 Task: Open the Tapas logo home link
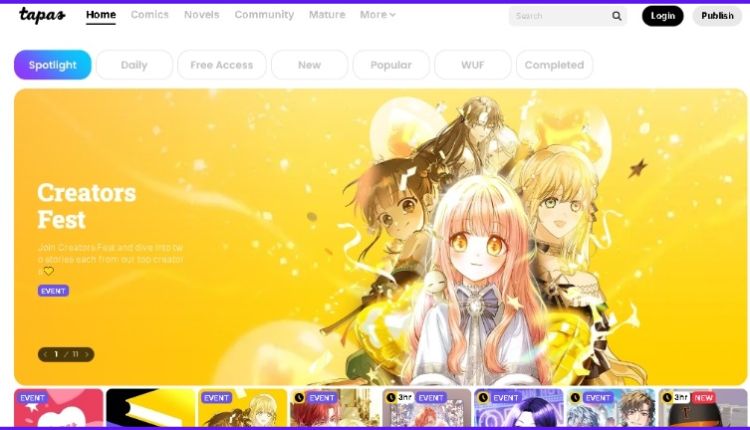click(x=42, y=15)
